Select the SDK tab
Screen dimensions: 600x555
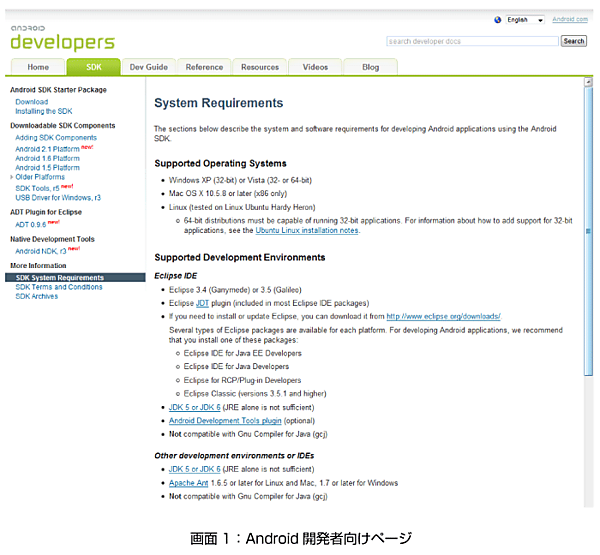coord(94,67)
